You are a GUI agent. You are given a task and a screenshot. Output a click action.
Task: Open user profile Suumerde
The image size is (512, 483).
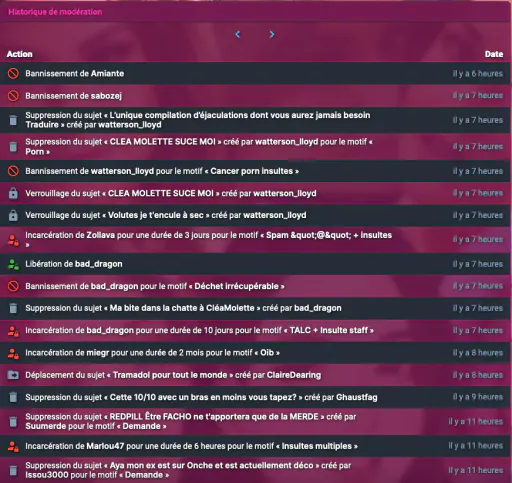point(46,426)
